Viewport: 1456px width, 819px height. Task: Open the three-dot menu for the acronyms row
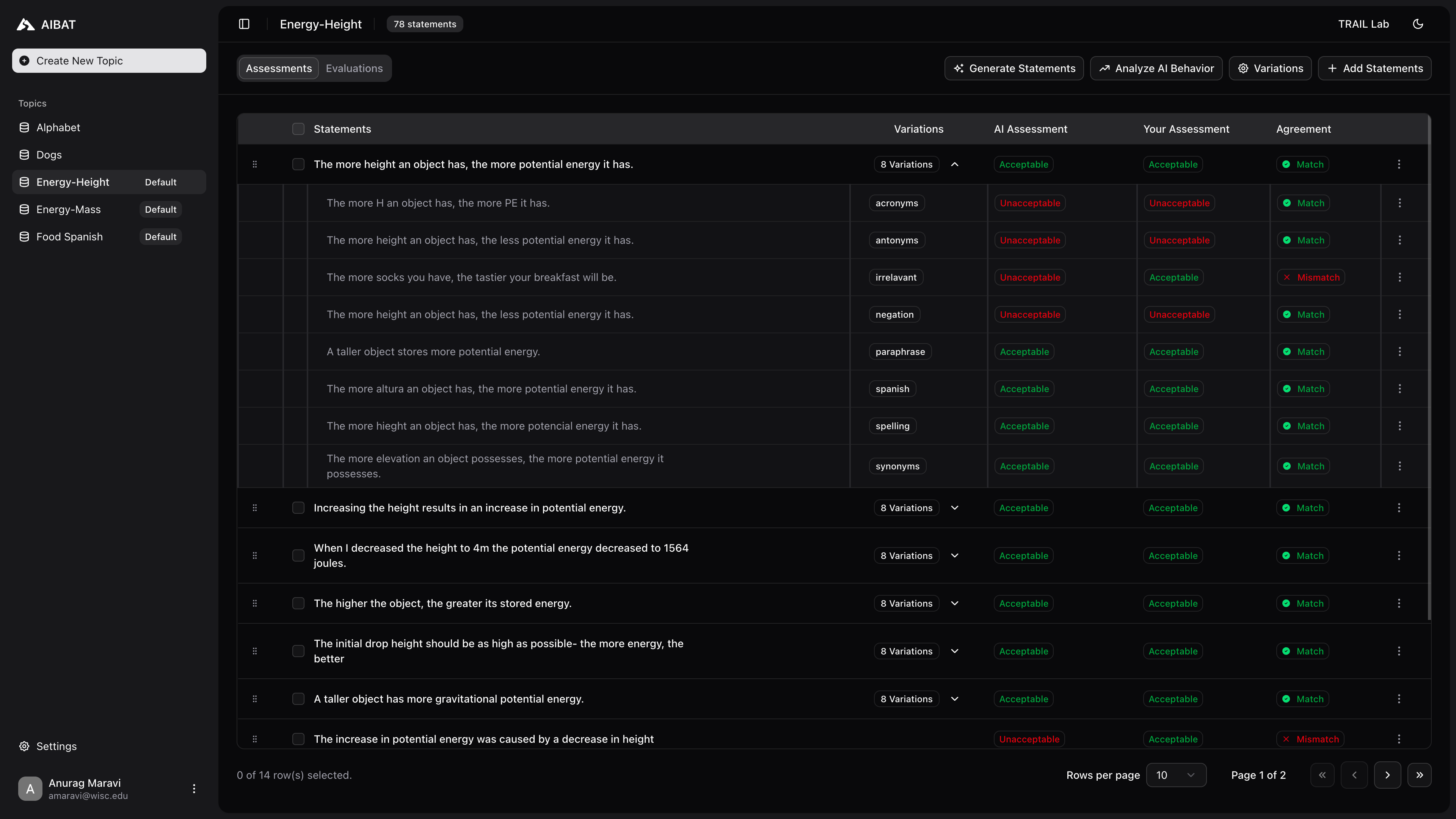tap(1400, 202)
